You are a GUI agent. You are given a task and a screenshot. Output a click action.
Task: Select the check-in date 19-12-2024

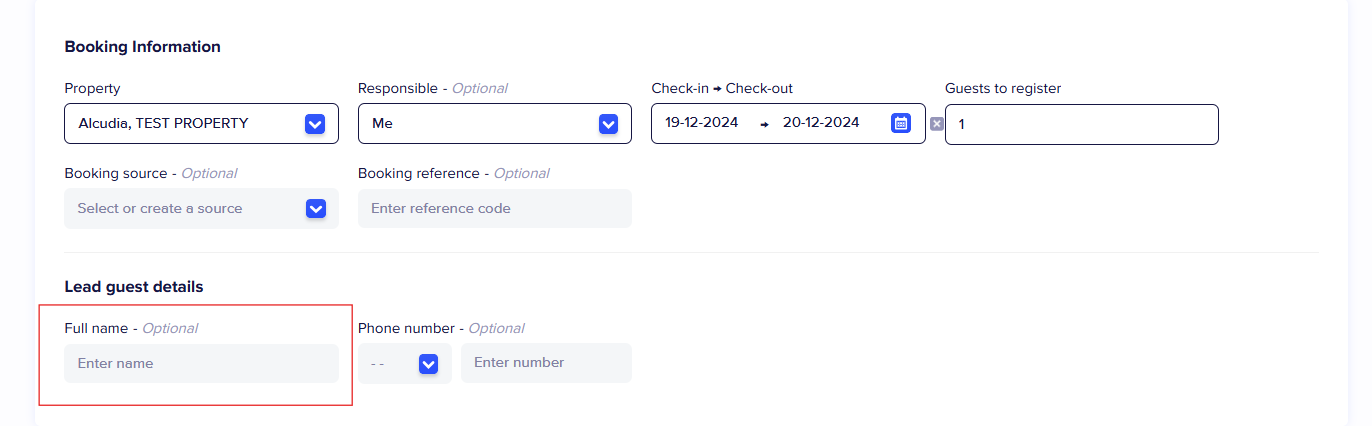702,123
